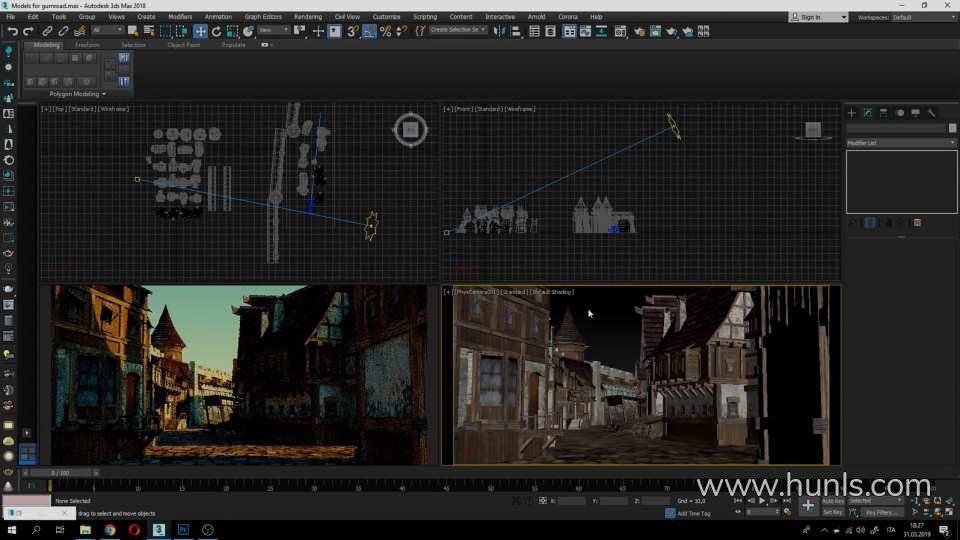Open Render Setup dialog icon

pos(639,31)
